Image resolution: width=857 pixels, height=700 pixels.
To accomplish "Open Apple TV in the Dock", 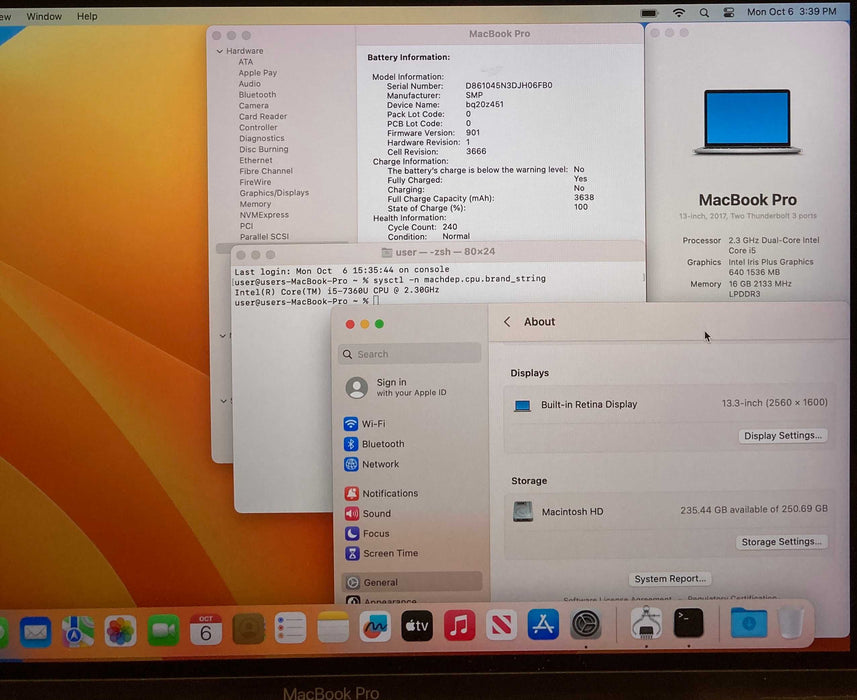I will click(417, 625).
